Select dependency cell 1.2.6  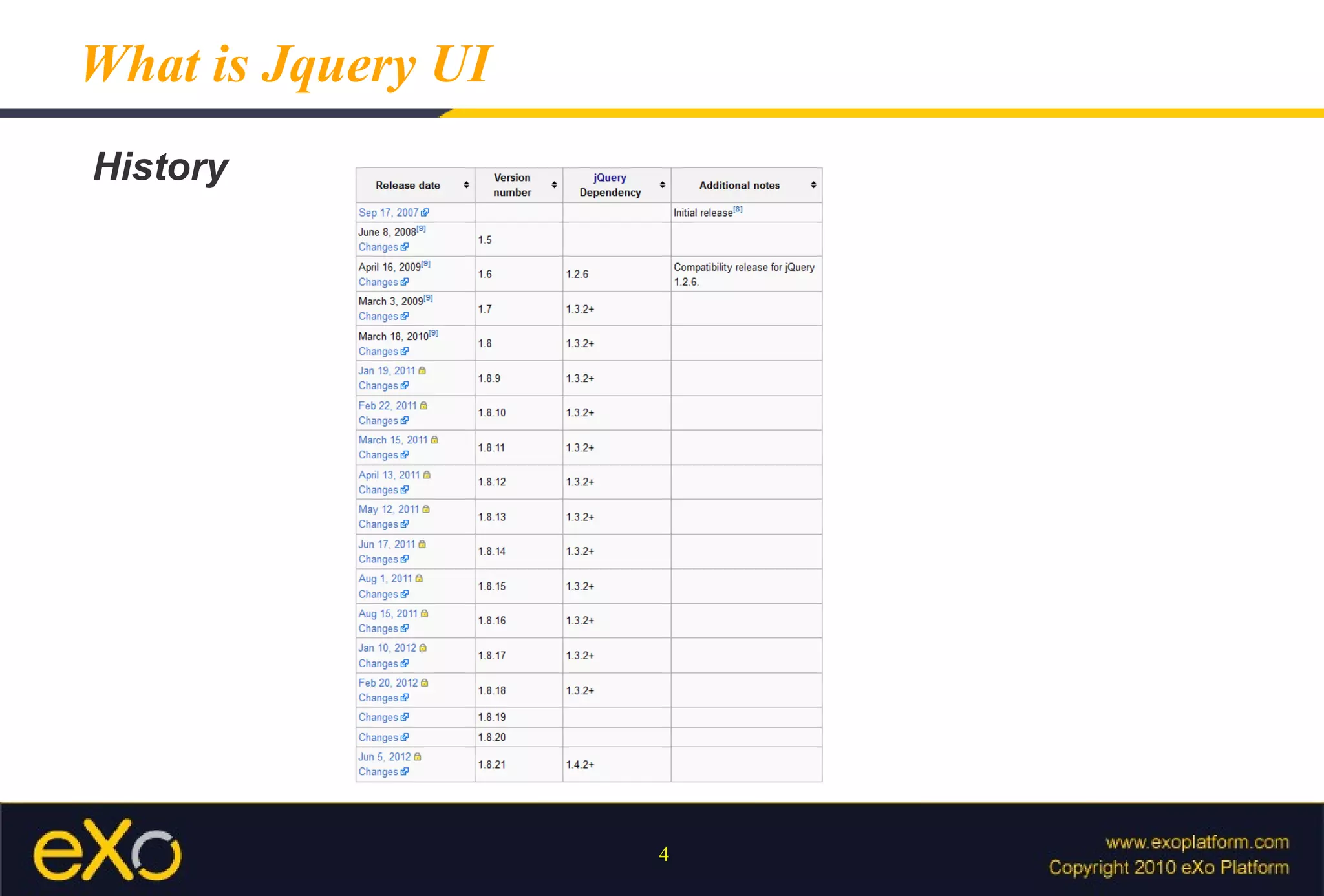[617, 274]
